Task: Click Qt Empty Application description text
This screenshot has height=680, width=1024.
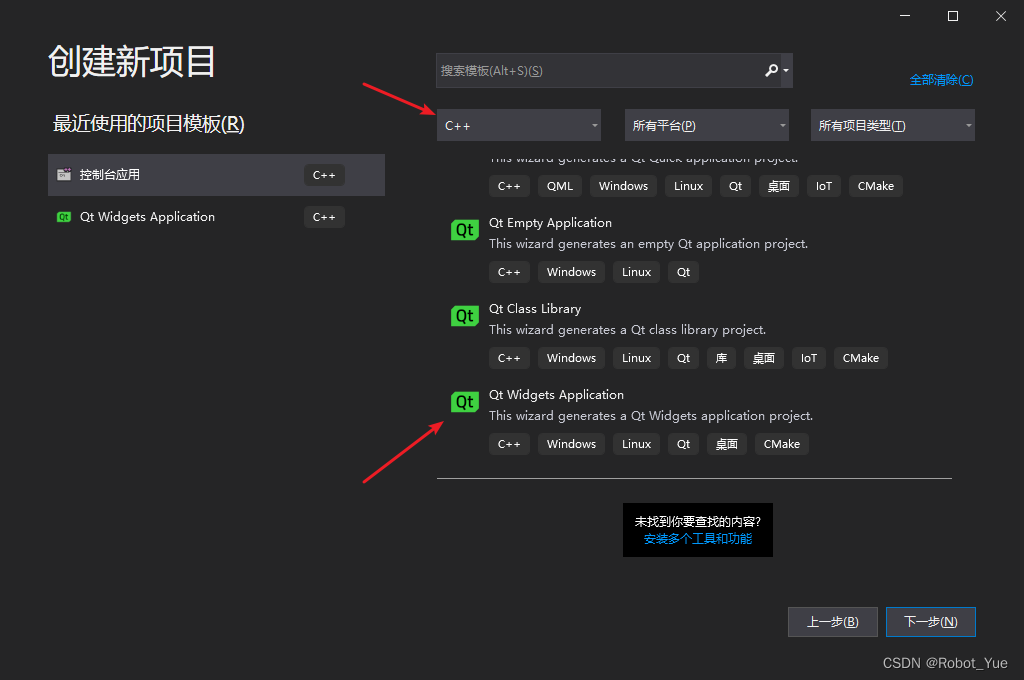Action: (x=648, y=244)
